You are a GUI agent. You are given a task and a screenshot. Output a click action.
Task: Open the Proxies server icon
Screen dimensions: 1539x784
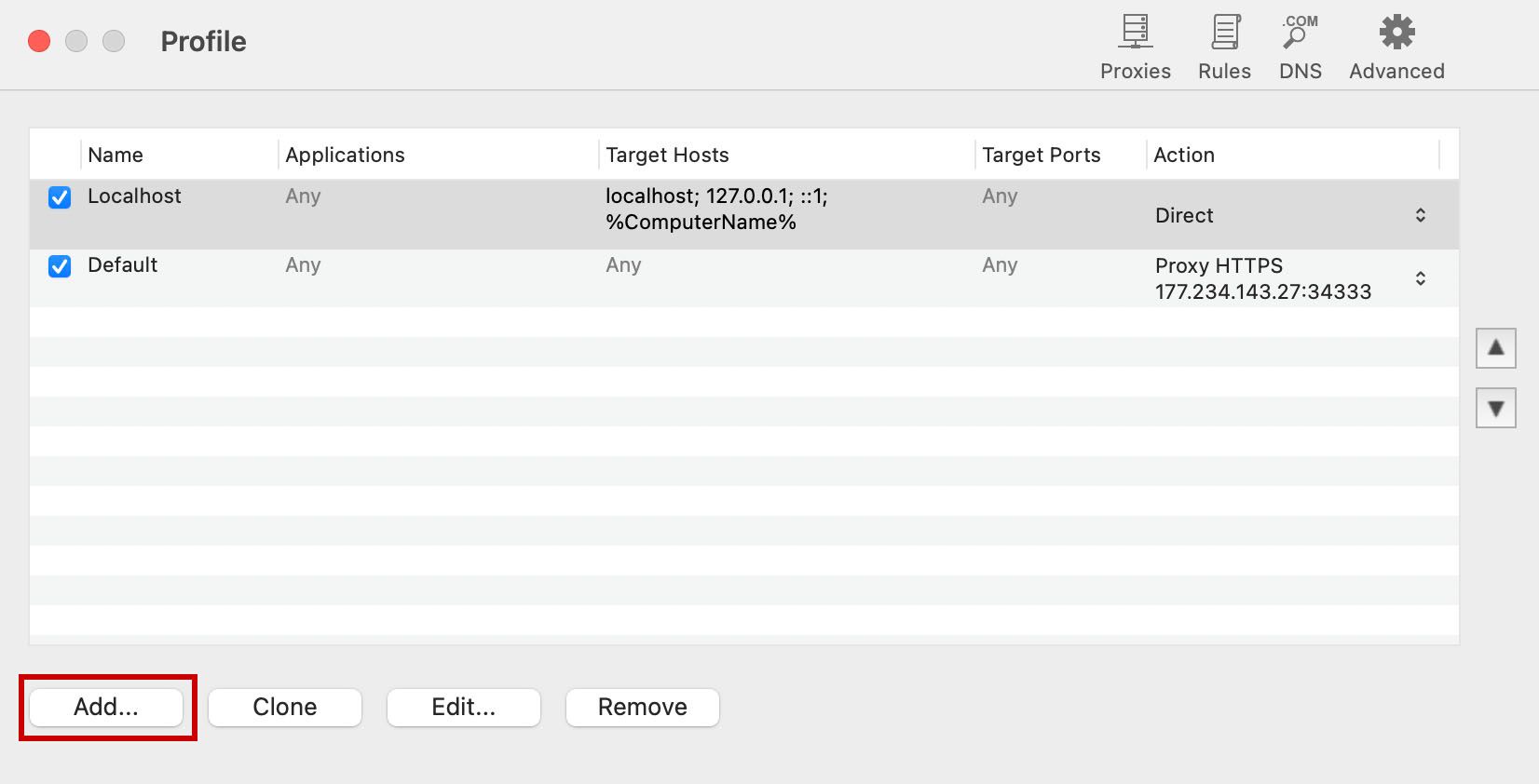pos(1135,34)
